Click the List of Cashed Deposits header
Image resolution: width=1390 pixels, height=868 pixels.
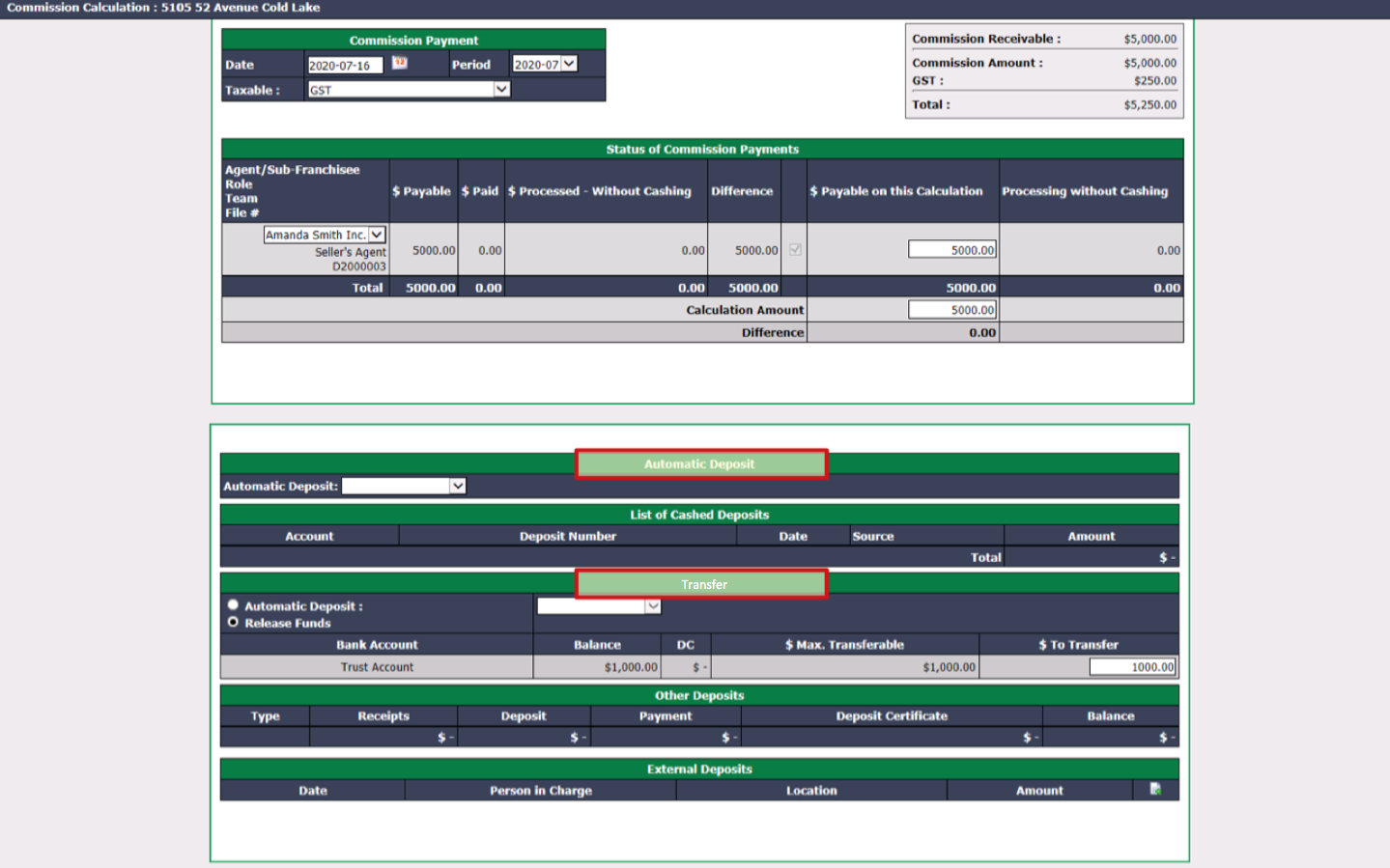coord(699,515)
